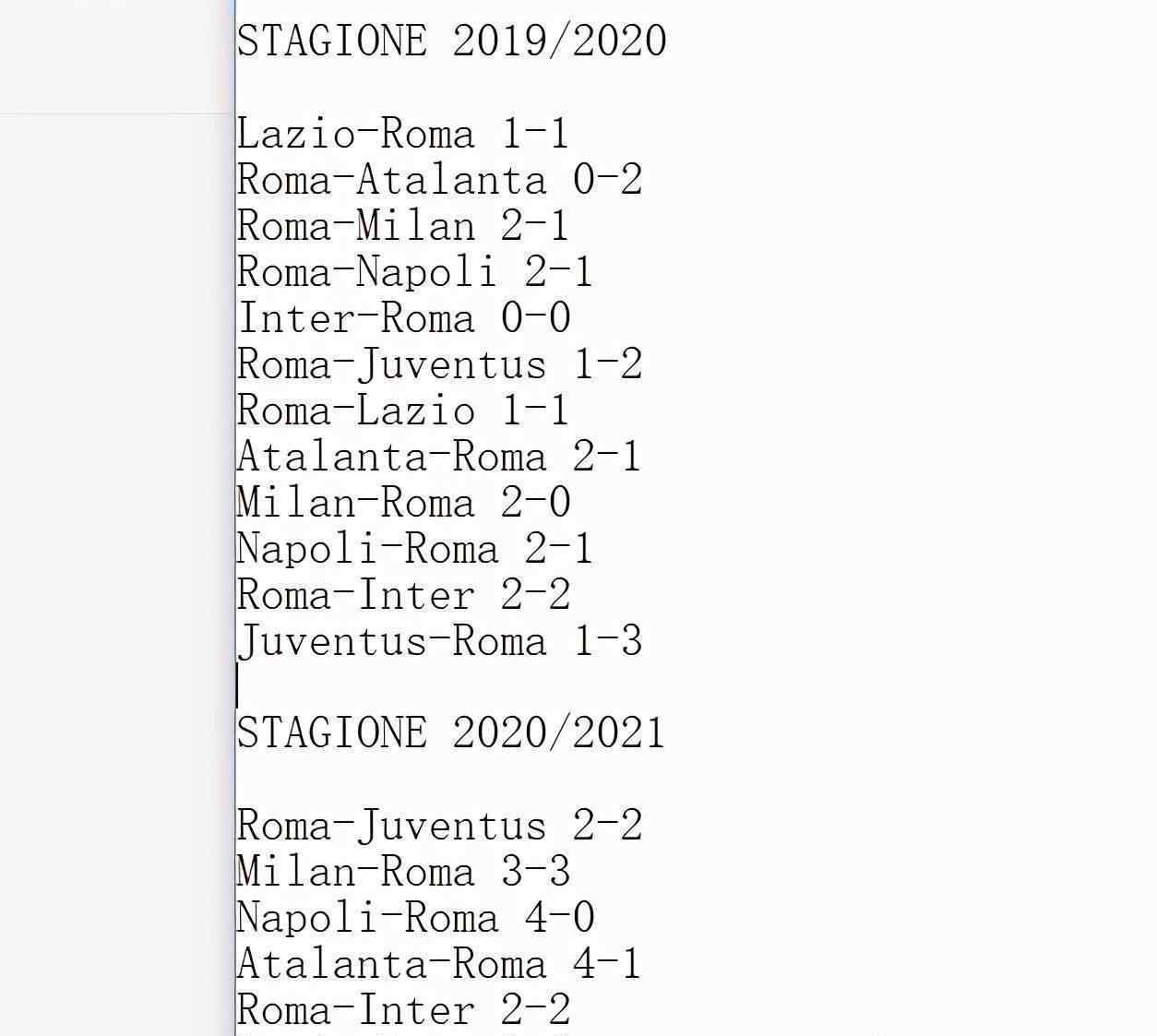
Task: Place cursor in the STAGIONE 2020/2021 heading
Action: click(x=451, y=732)
